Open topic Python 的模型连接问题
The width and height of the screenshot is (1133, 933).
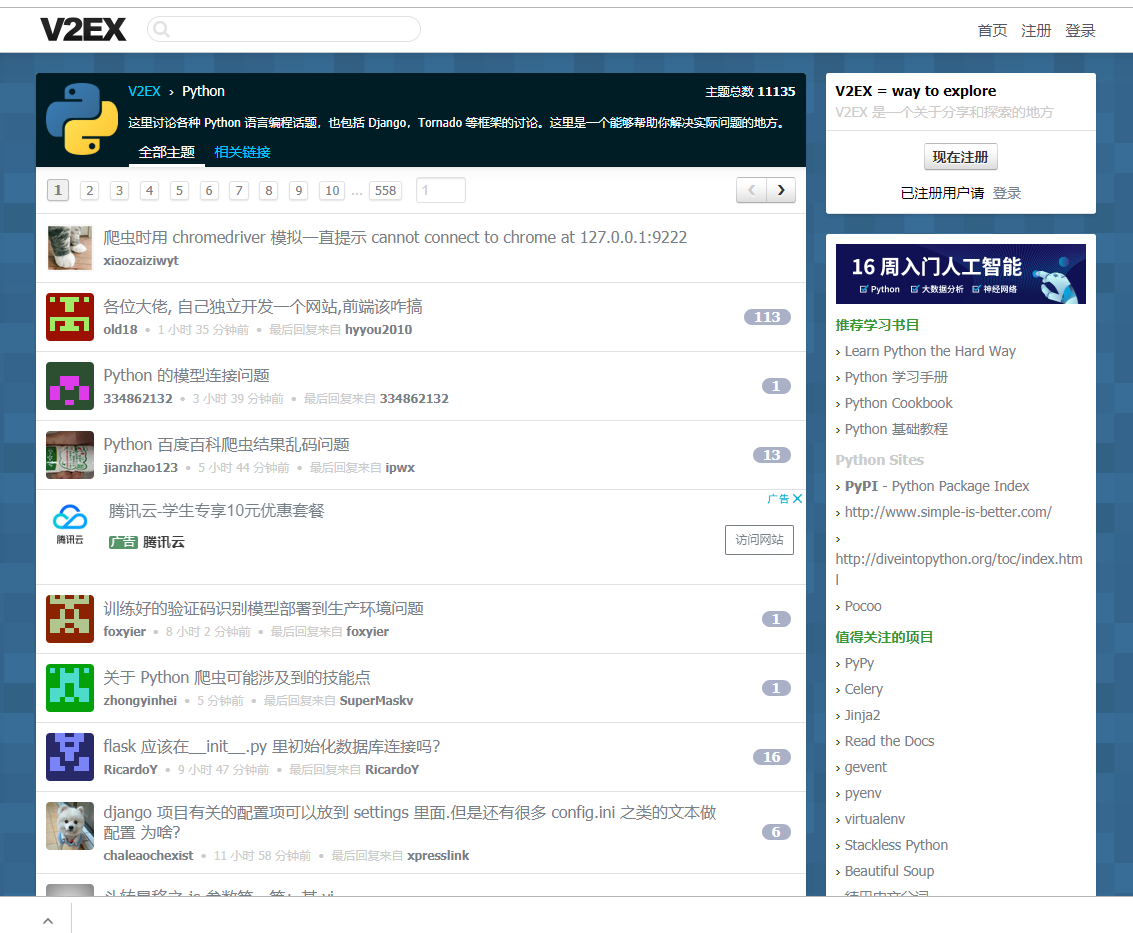(x=186, y=375)
